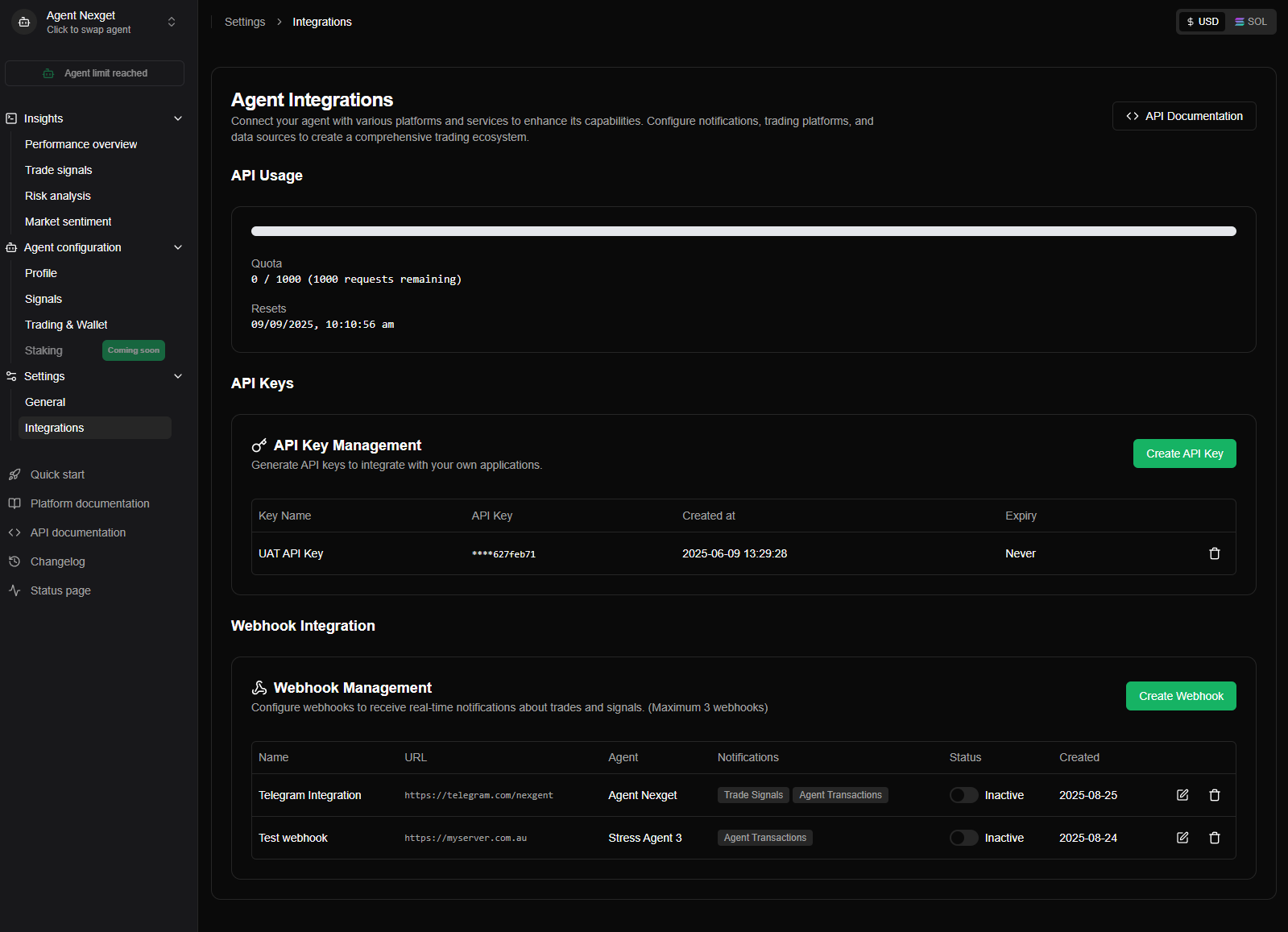Open the Signals configuration page
Screen dimensions: 1288x932
coord(43,299)
